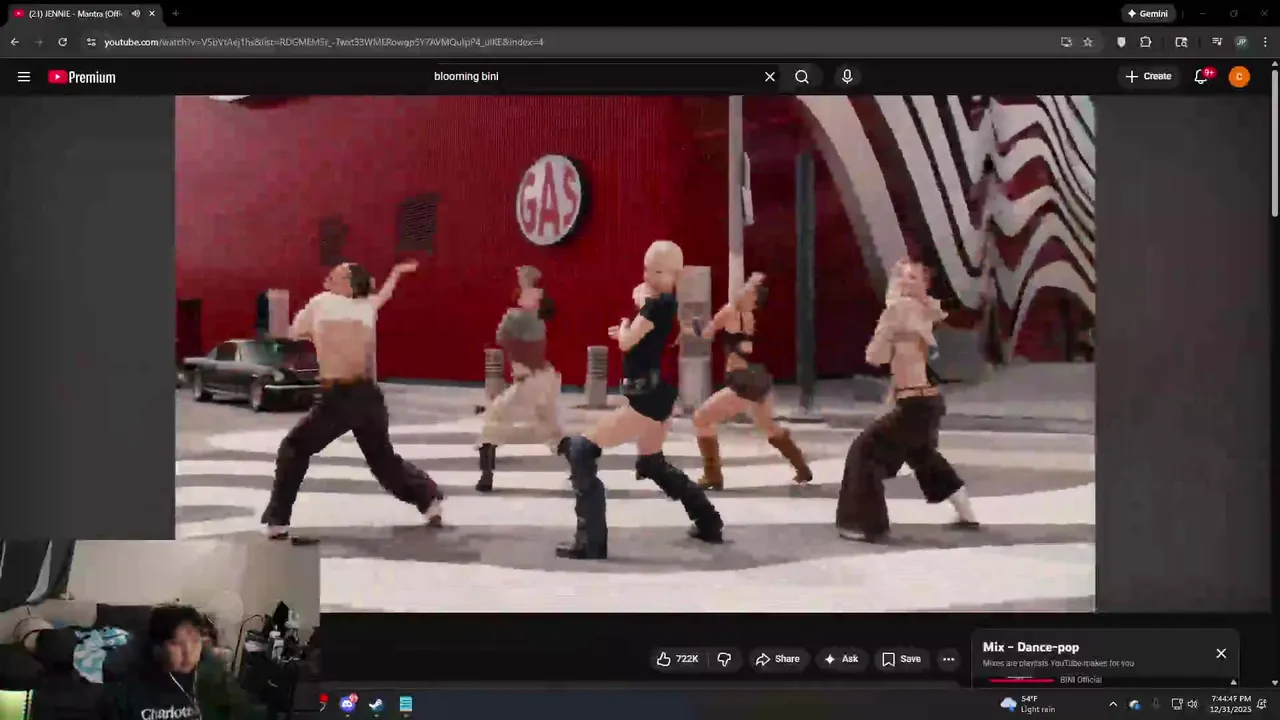
Task: Open the shield extension icon
Action: tap(1121, 42)
